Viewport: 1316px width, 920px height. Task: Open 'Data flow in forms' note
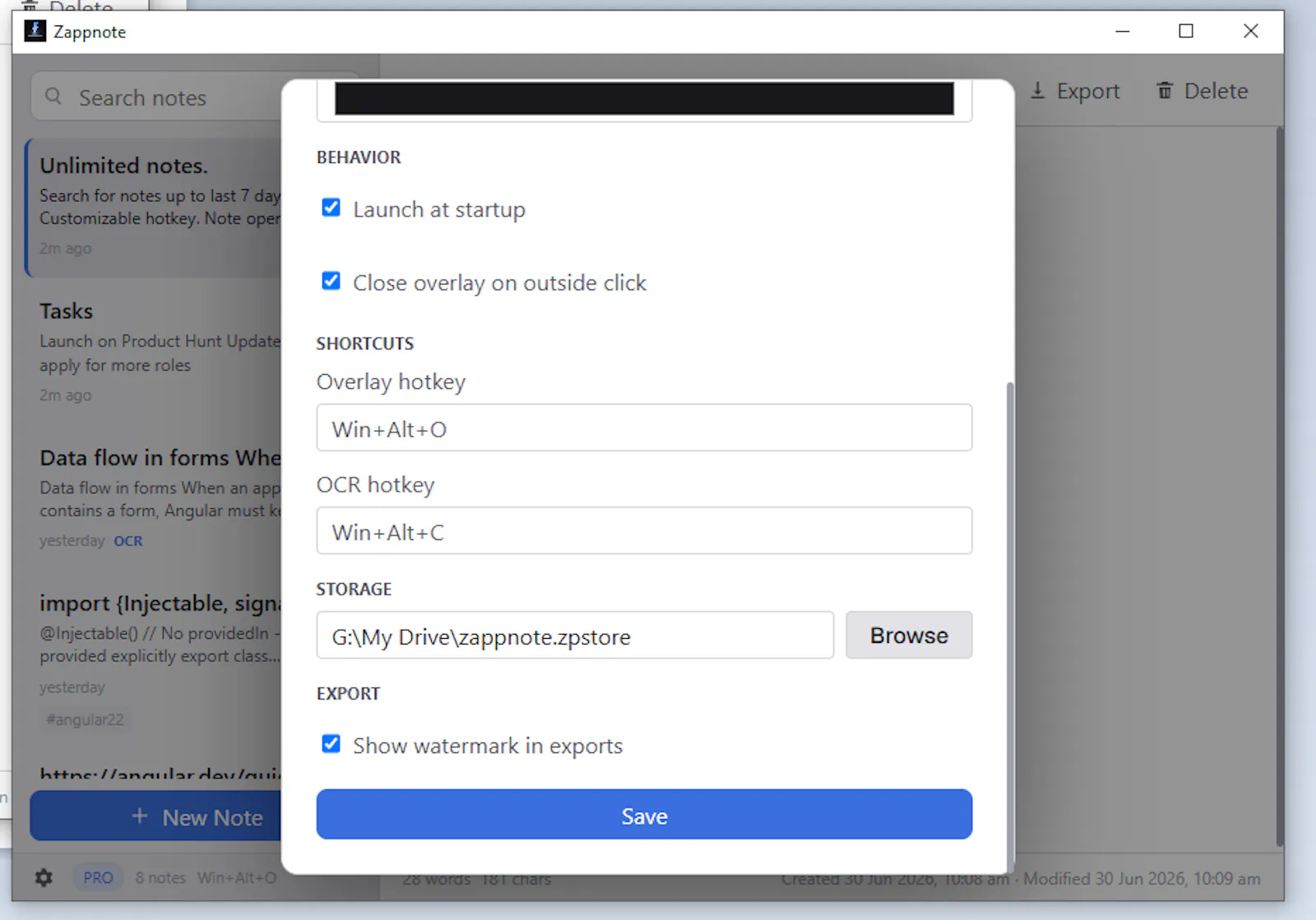pos(155,498)
